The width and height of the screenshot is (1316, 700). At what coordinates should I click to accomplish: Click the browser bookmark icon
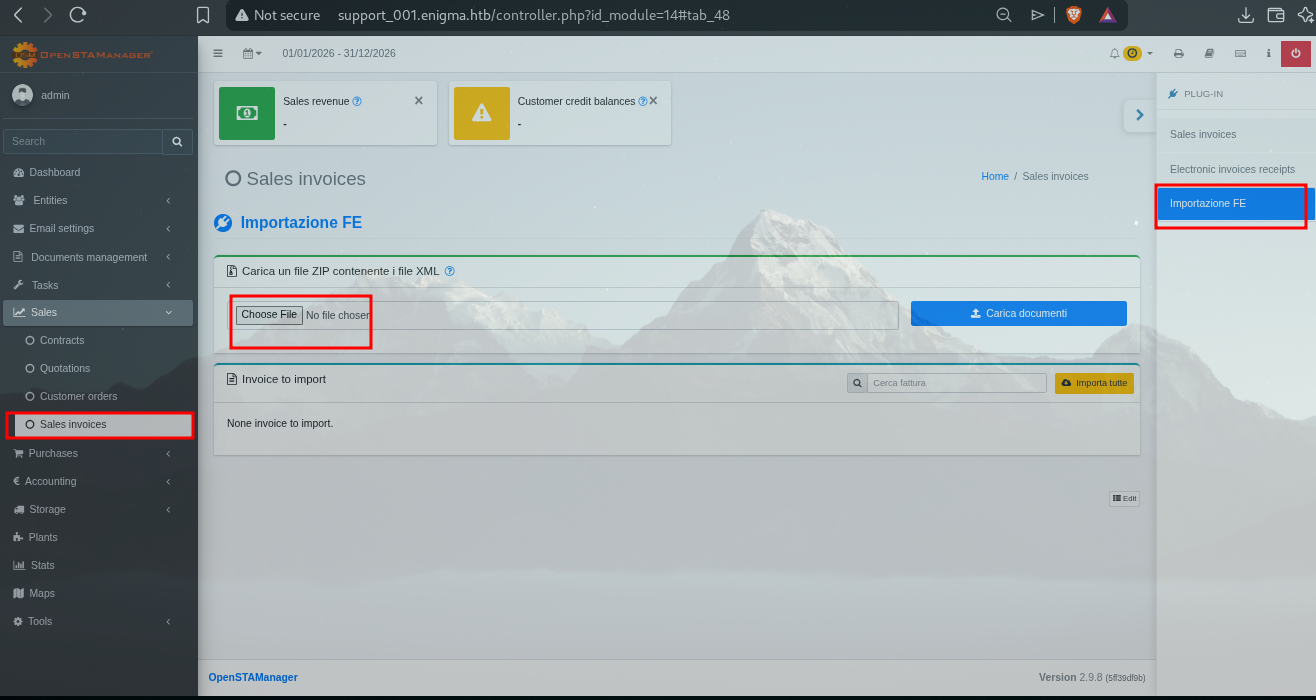click(x=203, y=15)
